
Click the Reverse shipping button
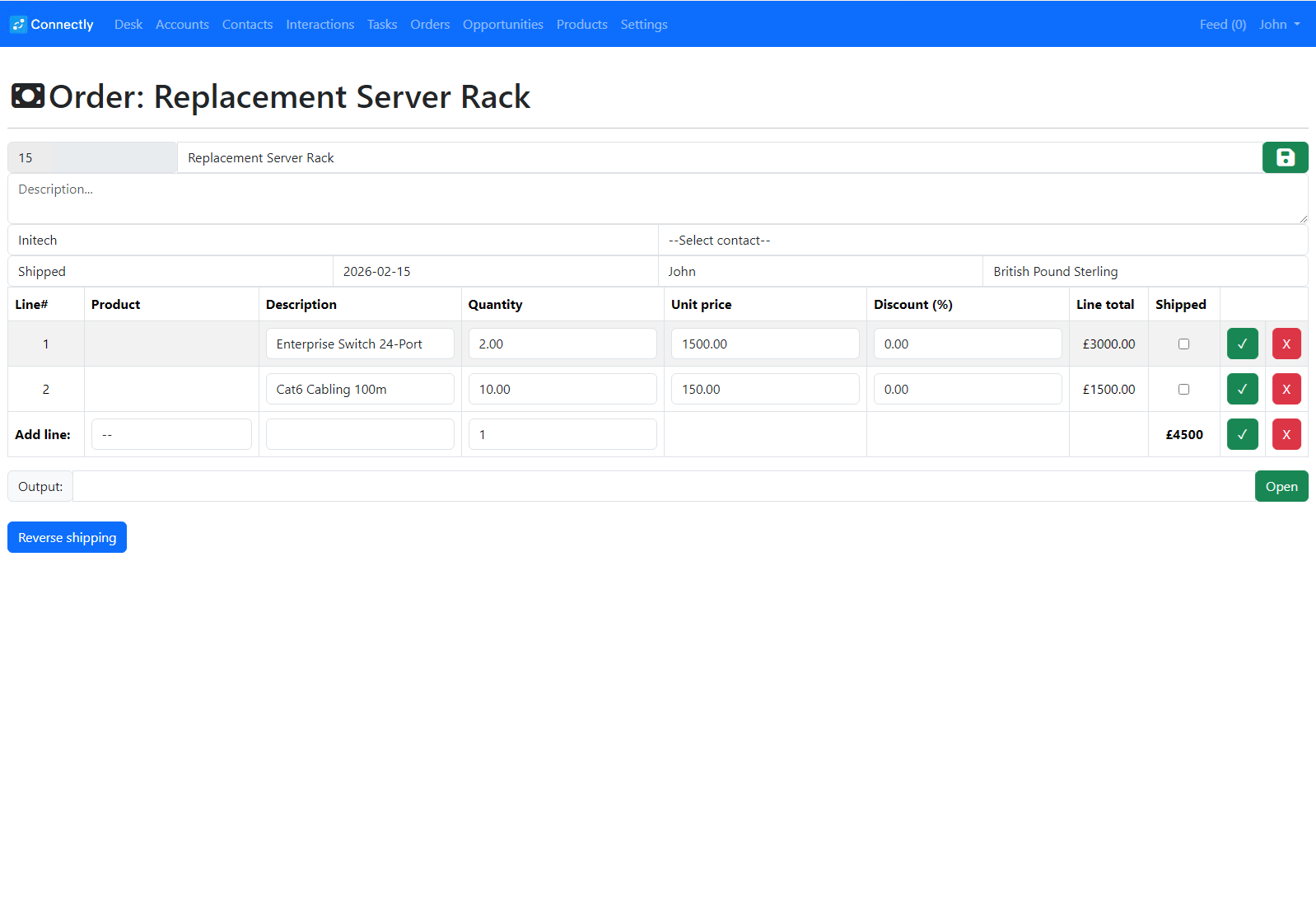[x=67, y=537]
